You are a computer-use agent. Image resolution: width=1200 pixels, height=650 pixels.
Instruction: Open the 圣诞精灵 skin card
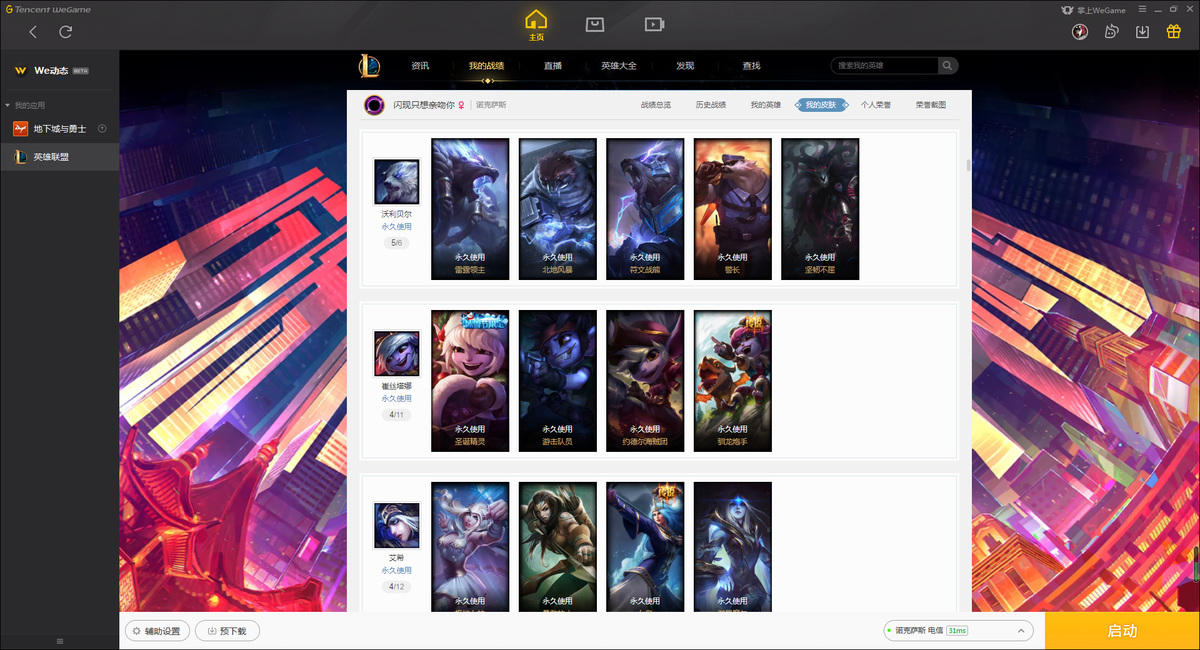coord(470,381)
